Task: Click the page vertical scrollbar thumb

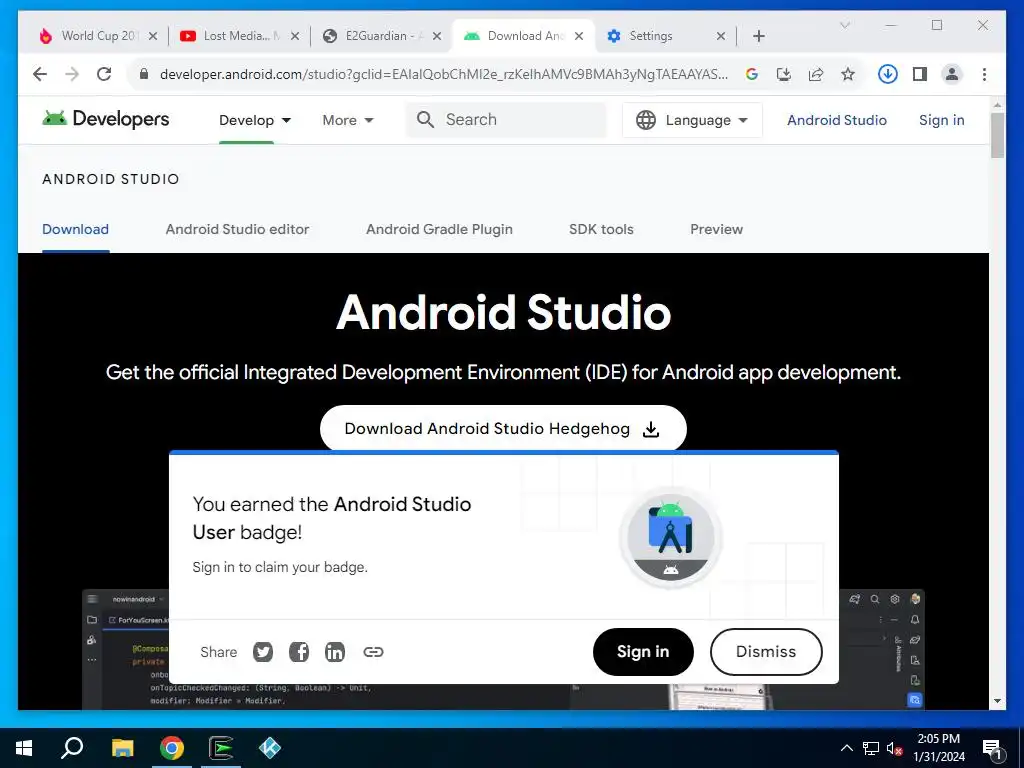Action: (x=997, y=135)
